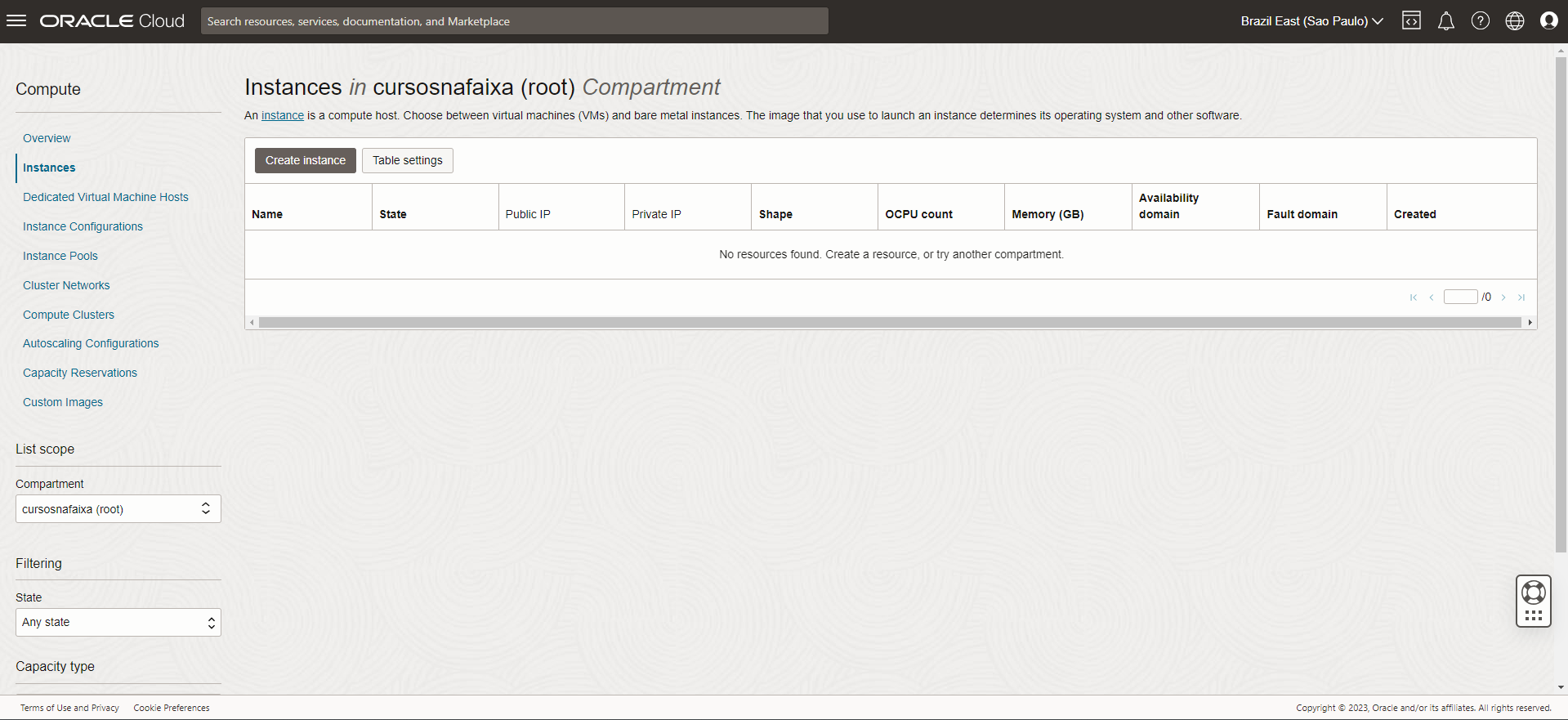Open Instance Pools

coord(60,256)
